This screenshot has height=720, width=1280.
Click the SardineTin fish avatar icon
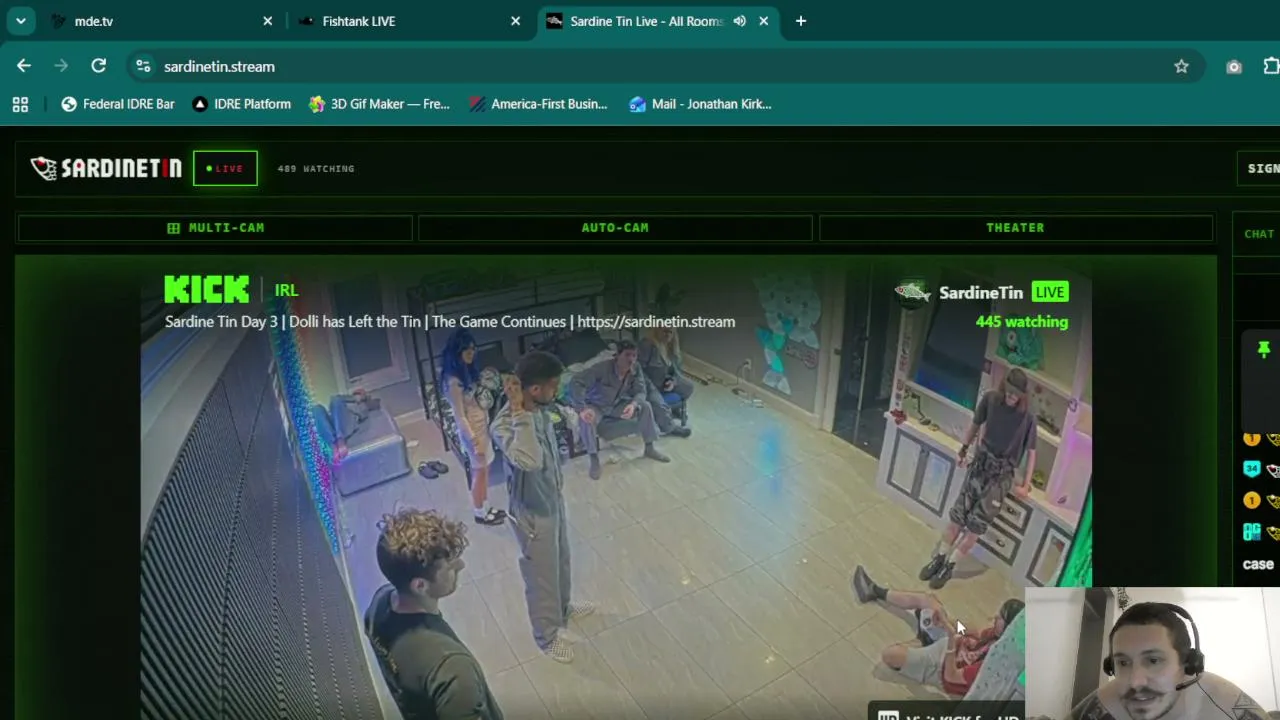(x=912, y=292)
